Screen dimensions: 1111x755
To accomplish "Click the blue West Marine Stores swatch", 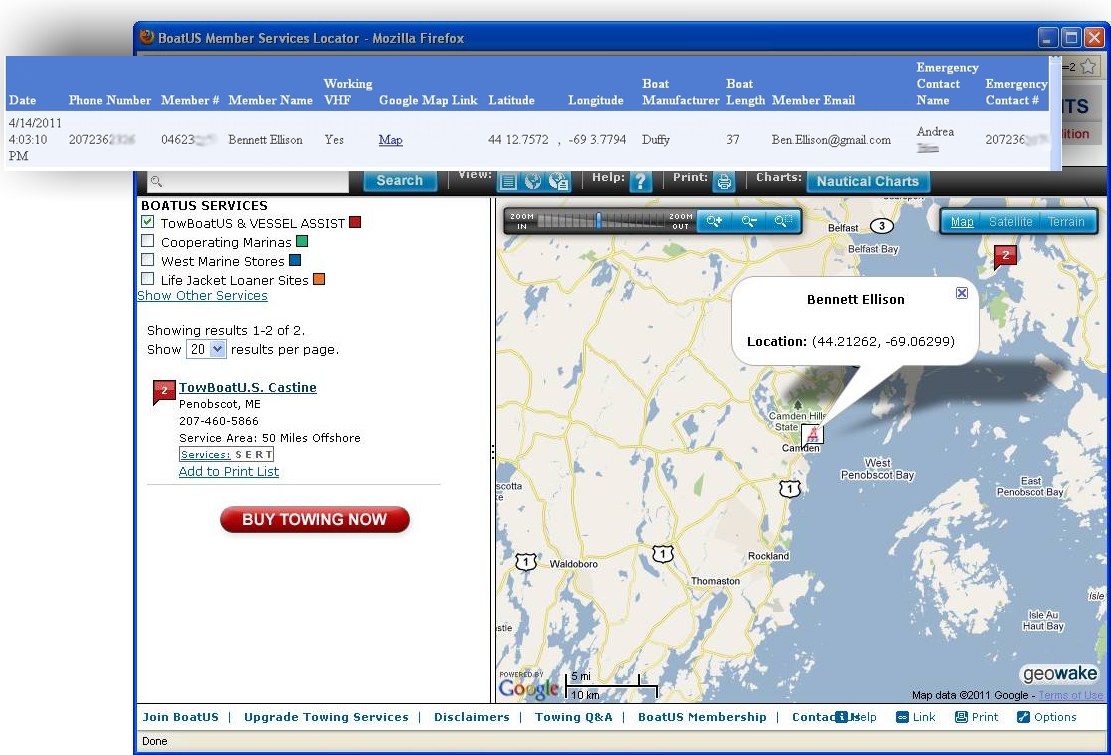I will 295,261.
